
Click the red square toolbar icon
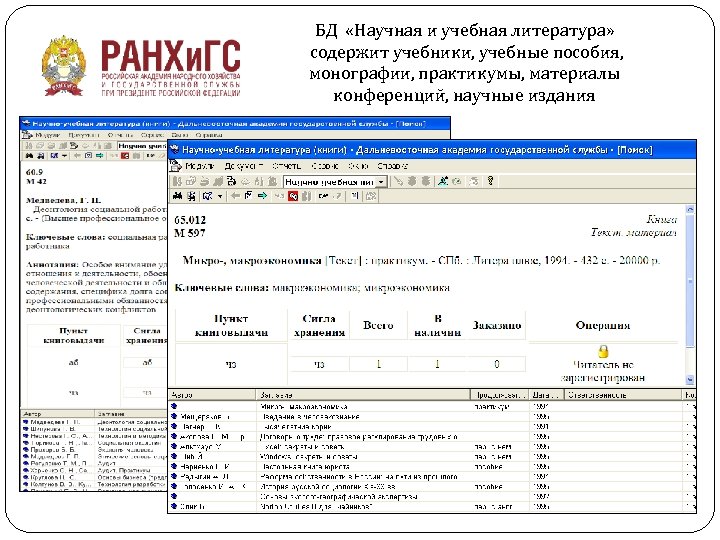click(x=293, y=197)
